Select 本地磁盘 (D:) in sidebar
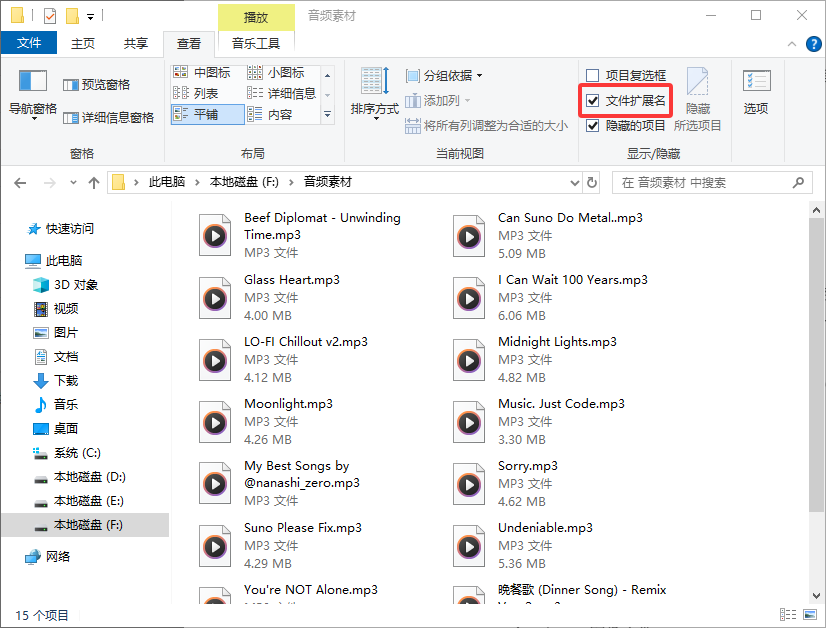Viewport: 826px width, 628px height. click(79, 477)
